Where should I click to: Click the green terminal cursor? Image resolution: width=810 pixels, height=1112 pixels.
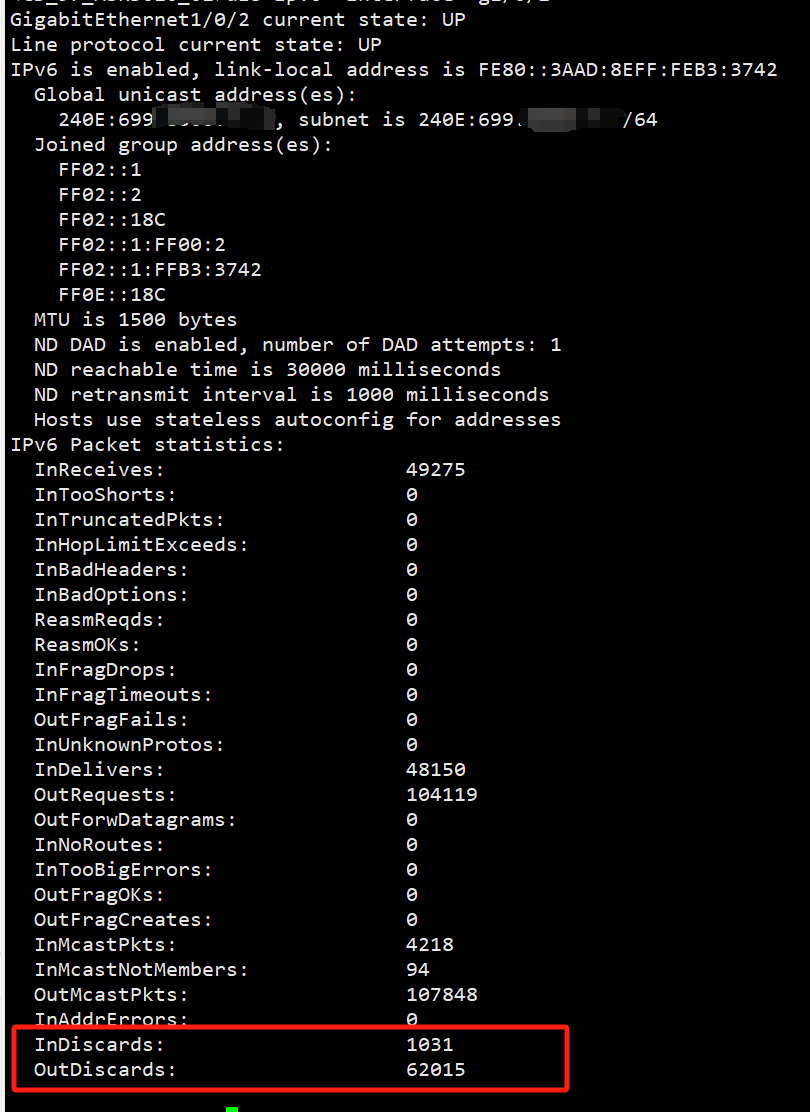(232, 1108)
